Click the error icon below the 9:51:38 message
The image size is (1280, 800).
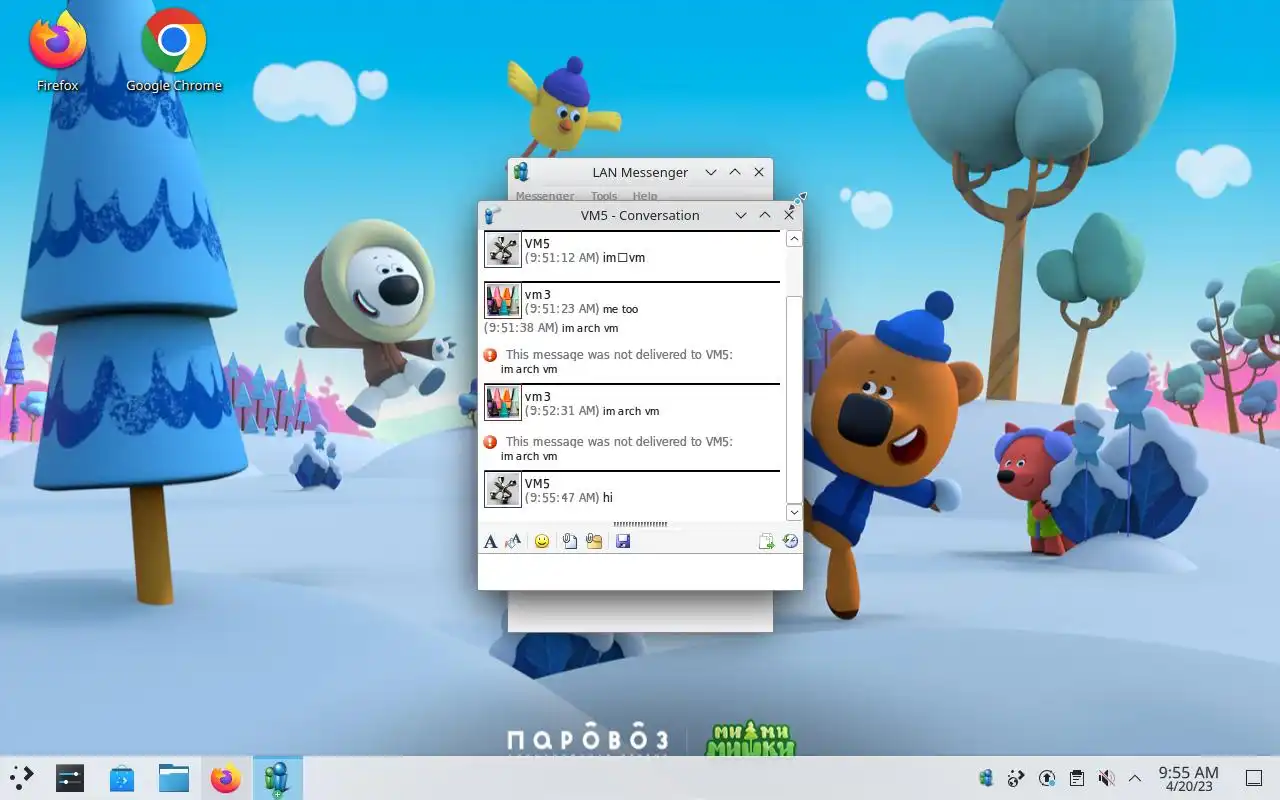tap(490, 355)
